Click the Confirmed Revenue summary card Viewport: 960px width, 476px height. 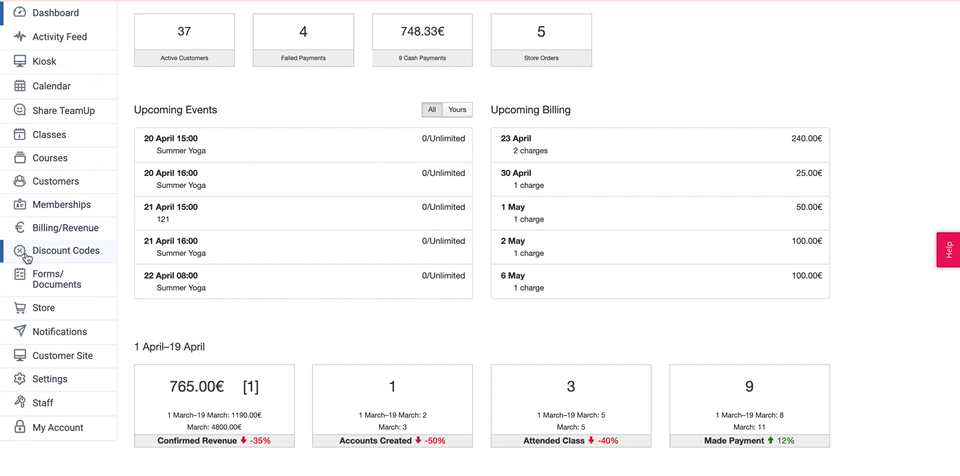[214, 405]
